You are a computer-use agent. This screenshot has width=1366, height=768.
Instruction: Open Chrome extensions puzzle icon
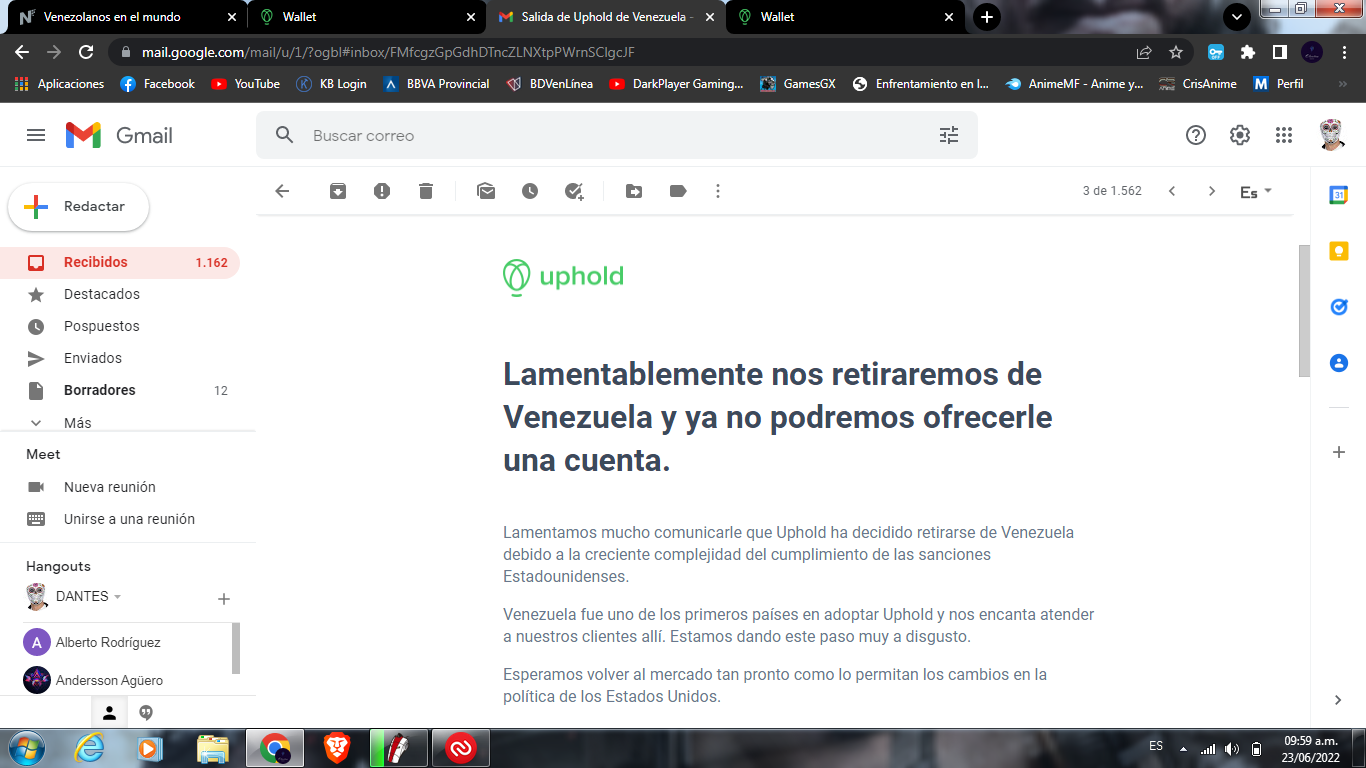(x=1248, y=52)
